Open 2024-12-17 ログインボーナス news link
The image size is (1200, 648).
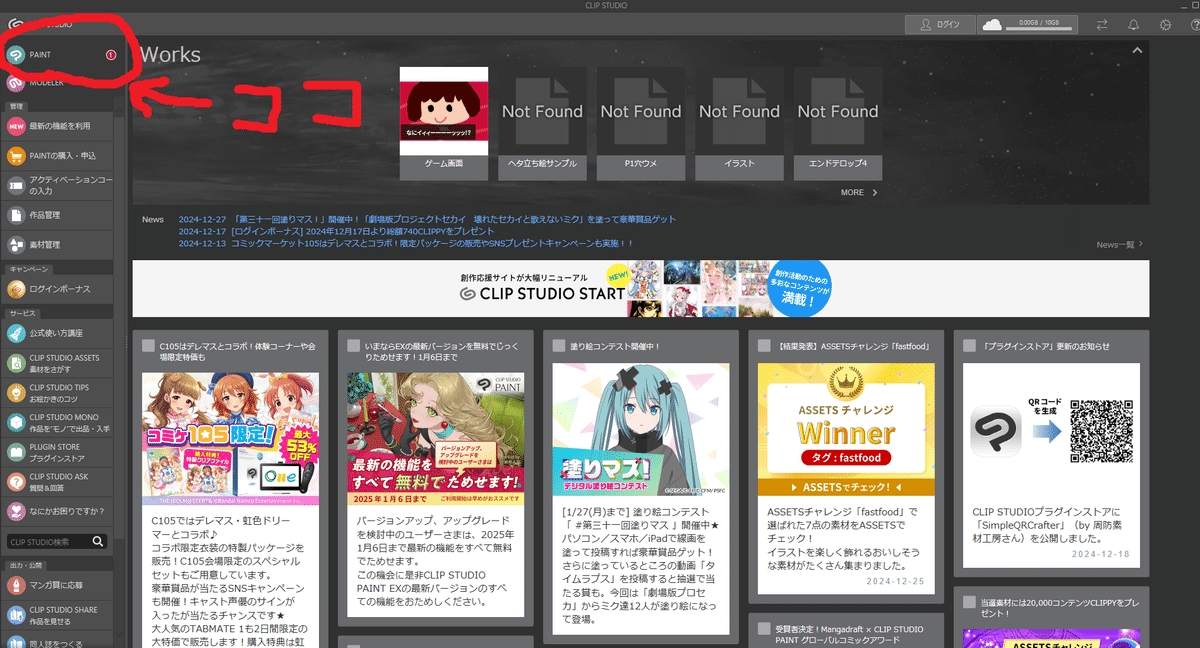tap(336, 231)
